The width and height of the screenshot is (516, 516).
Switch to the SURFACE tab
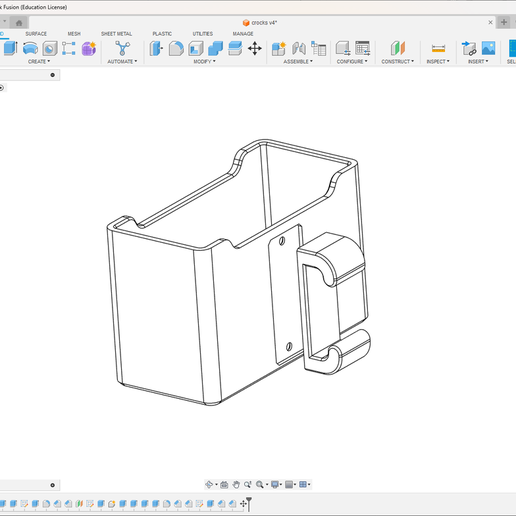point(36,34)
